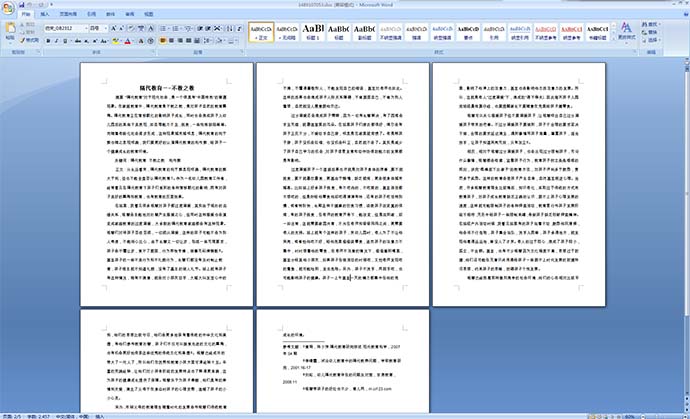Align text to the right

click(180, 41)
